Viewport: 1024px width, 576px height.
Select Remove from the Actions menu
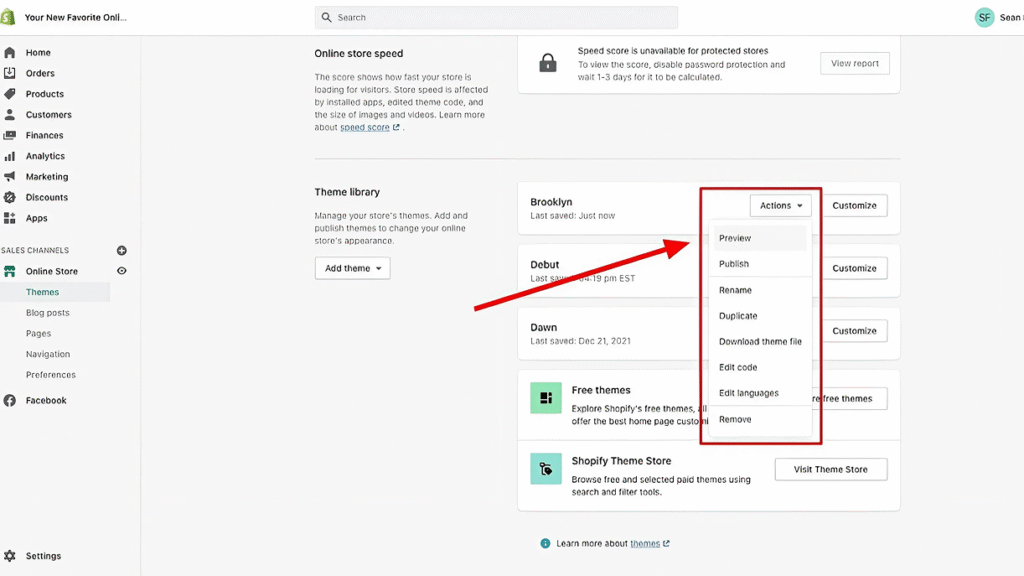pos(758,419)
